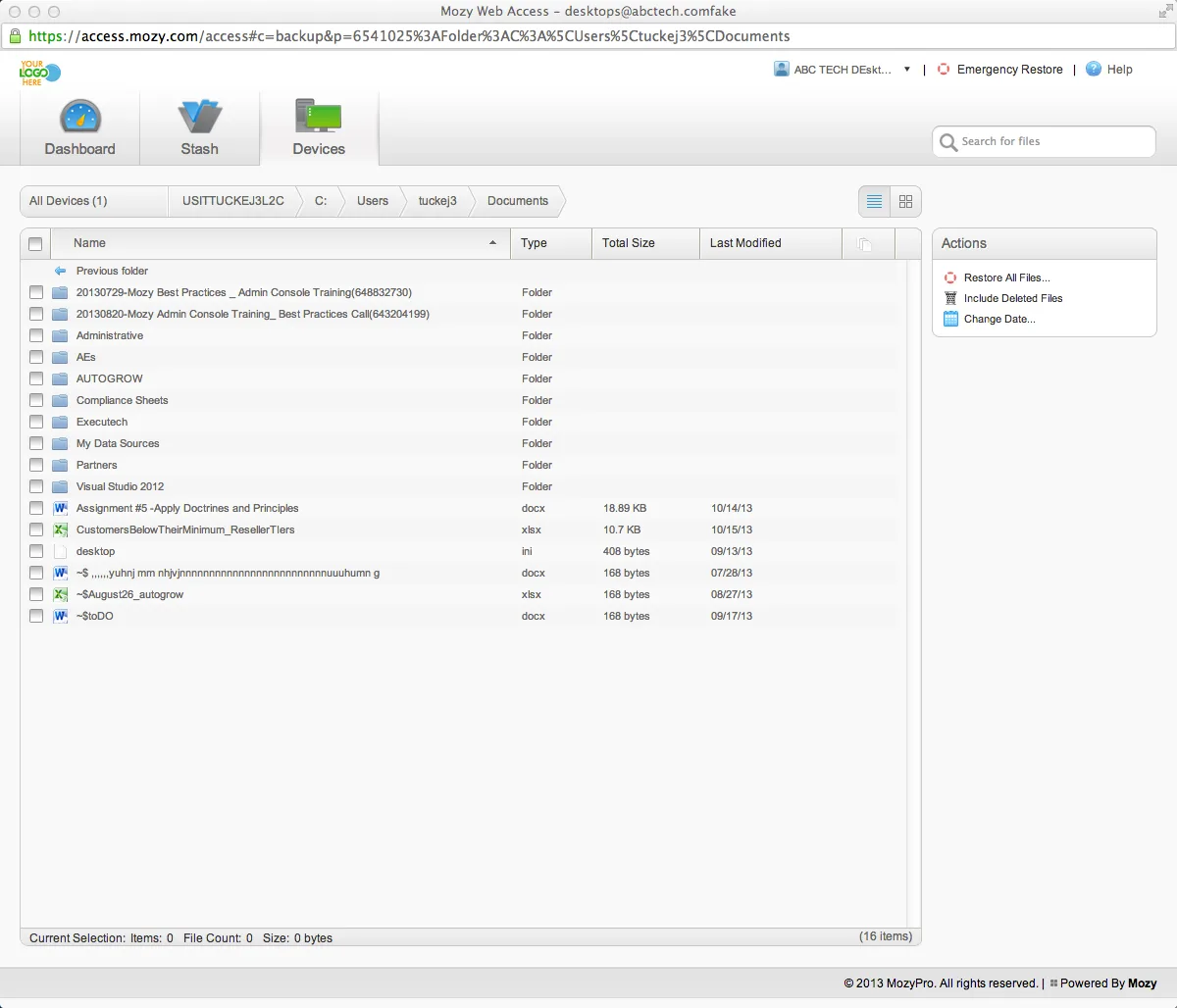This screenshot has height=1008, width=1177.
Task: Click Change Date link
Action: click(999, 319)
